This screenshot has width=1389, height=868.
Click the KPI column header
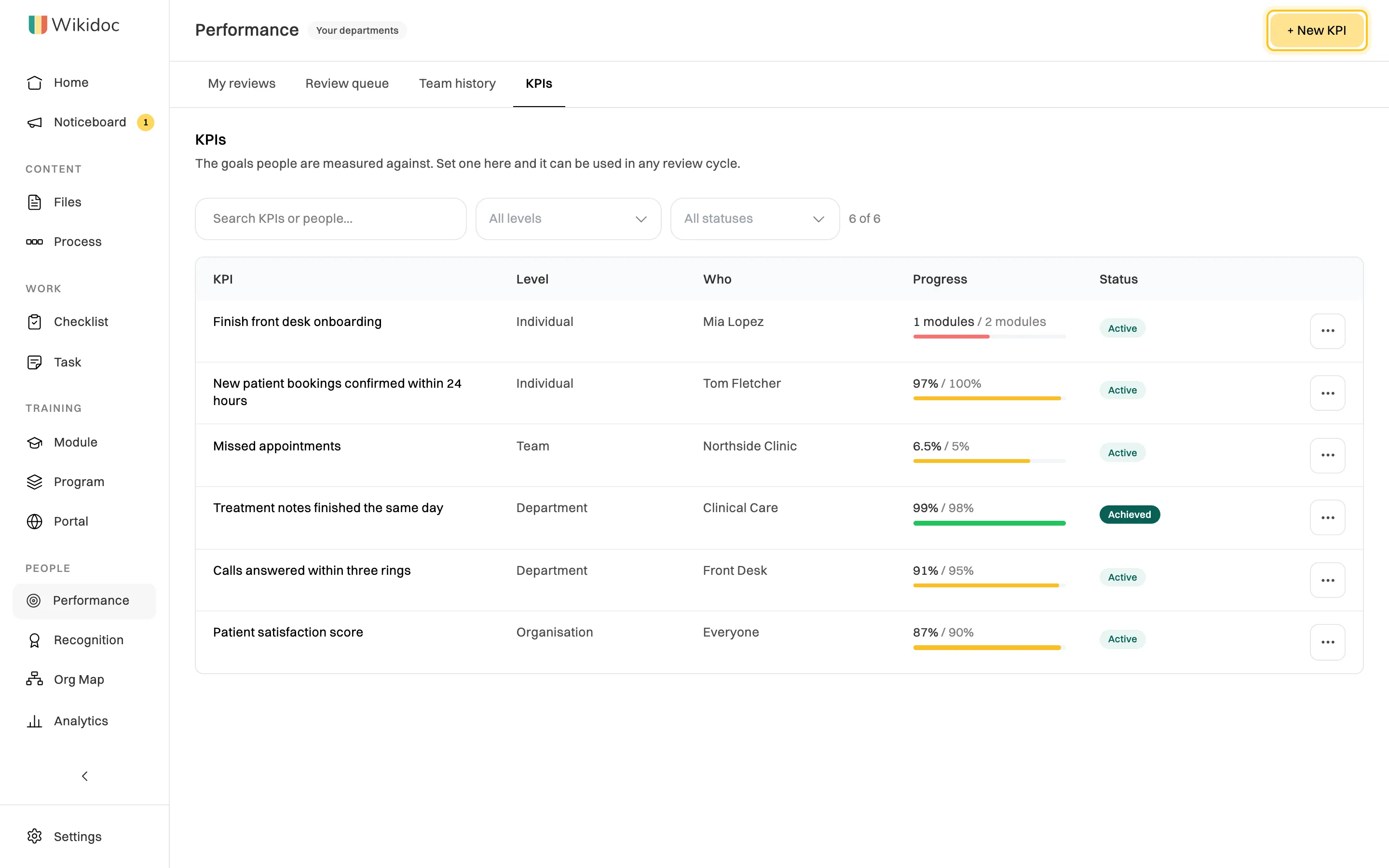tap(223, 280)
